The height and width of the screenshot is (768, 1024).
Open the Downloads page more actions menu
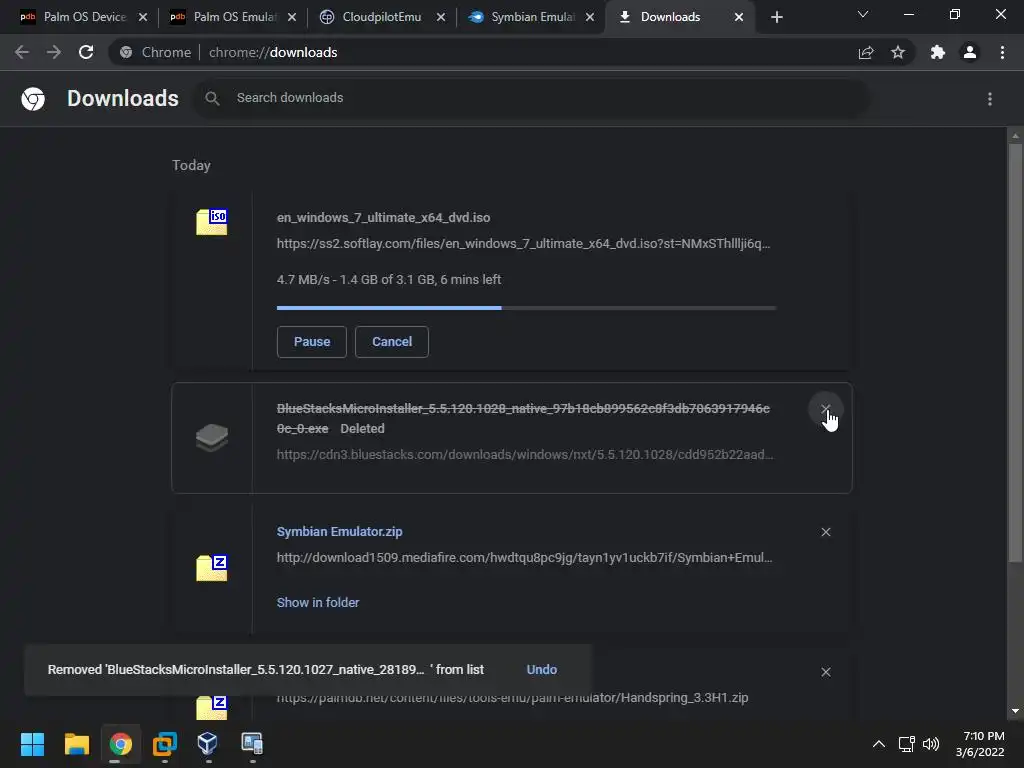[x=990, y=99]
